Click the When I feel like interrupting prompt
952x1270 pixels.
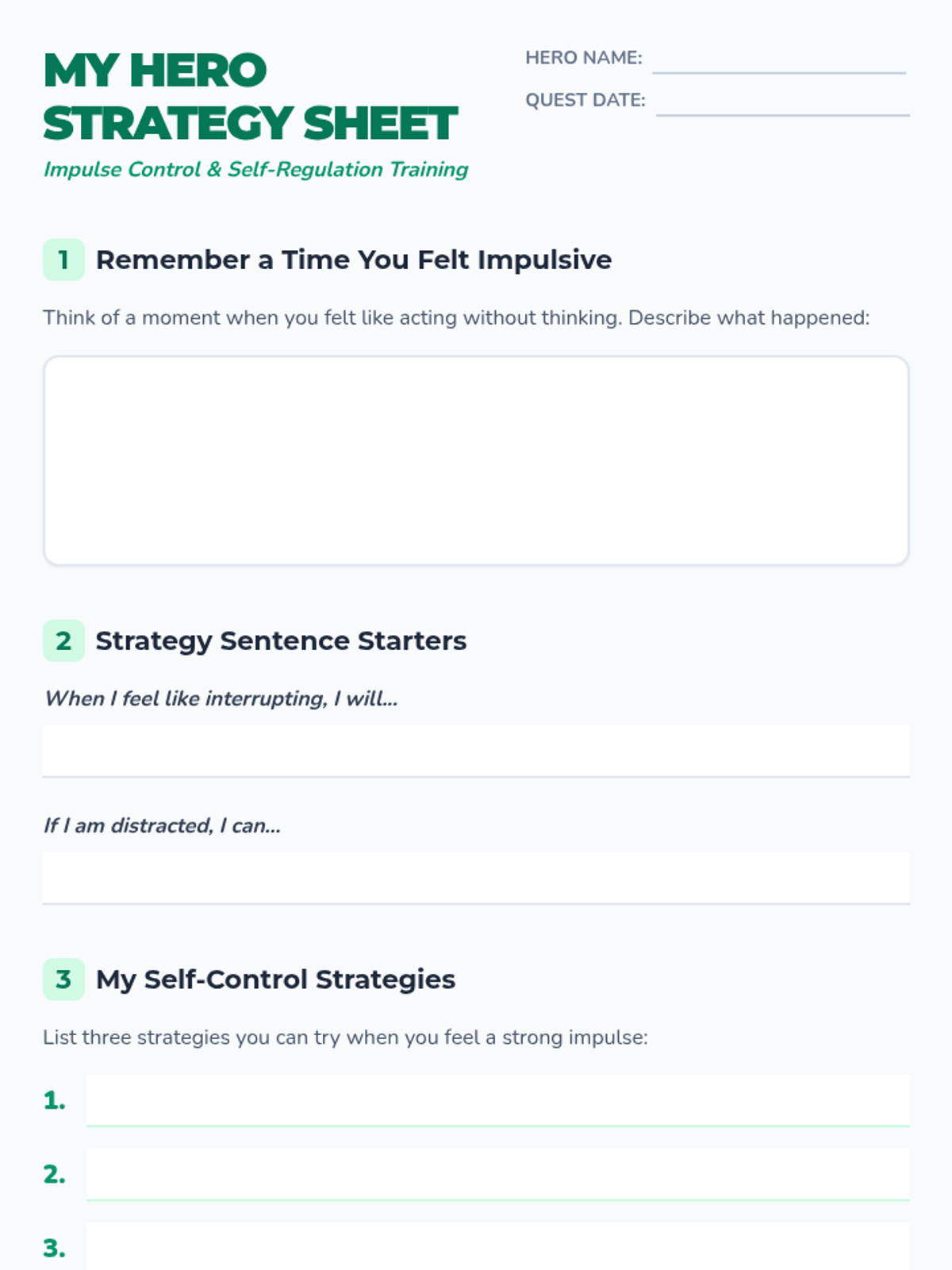pos(221,698)
